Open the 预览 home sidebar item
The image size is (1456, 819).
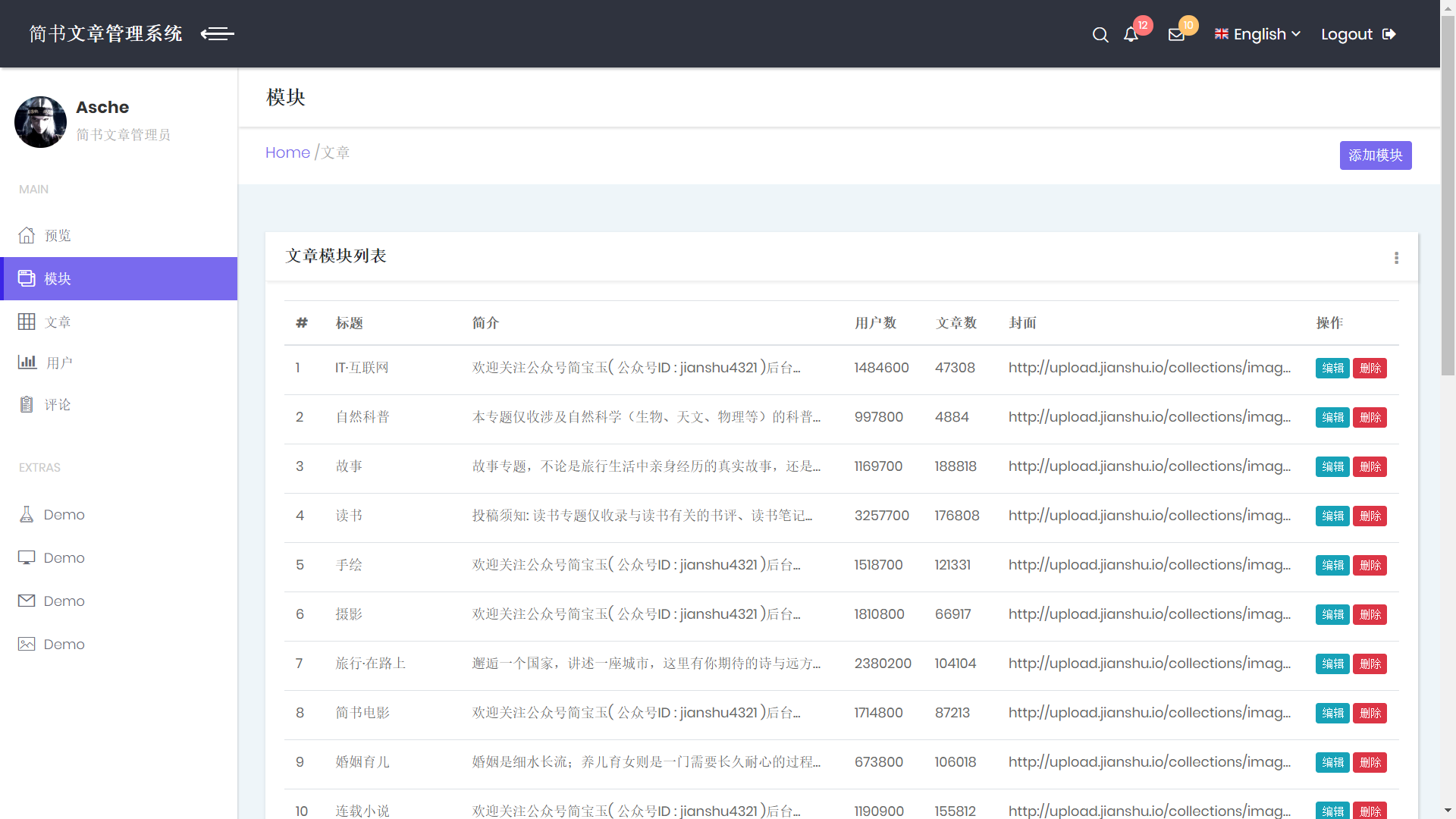pos(58,236)
